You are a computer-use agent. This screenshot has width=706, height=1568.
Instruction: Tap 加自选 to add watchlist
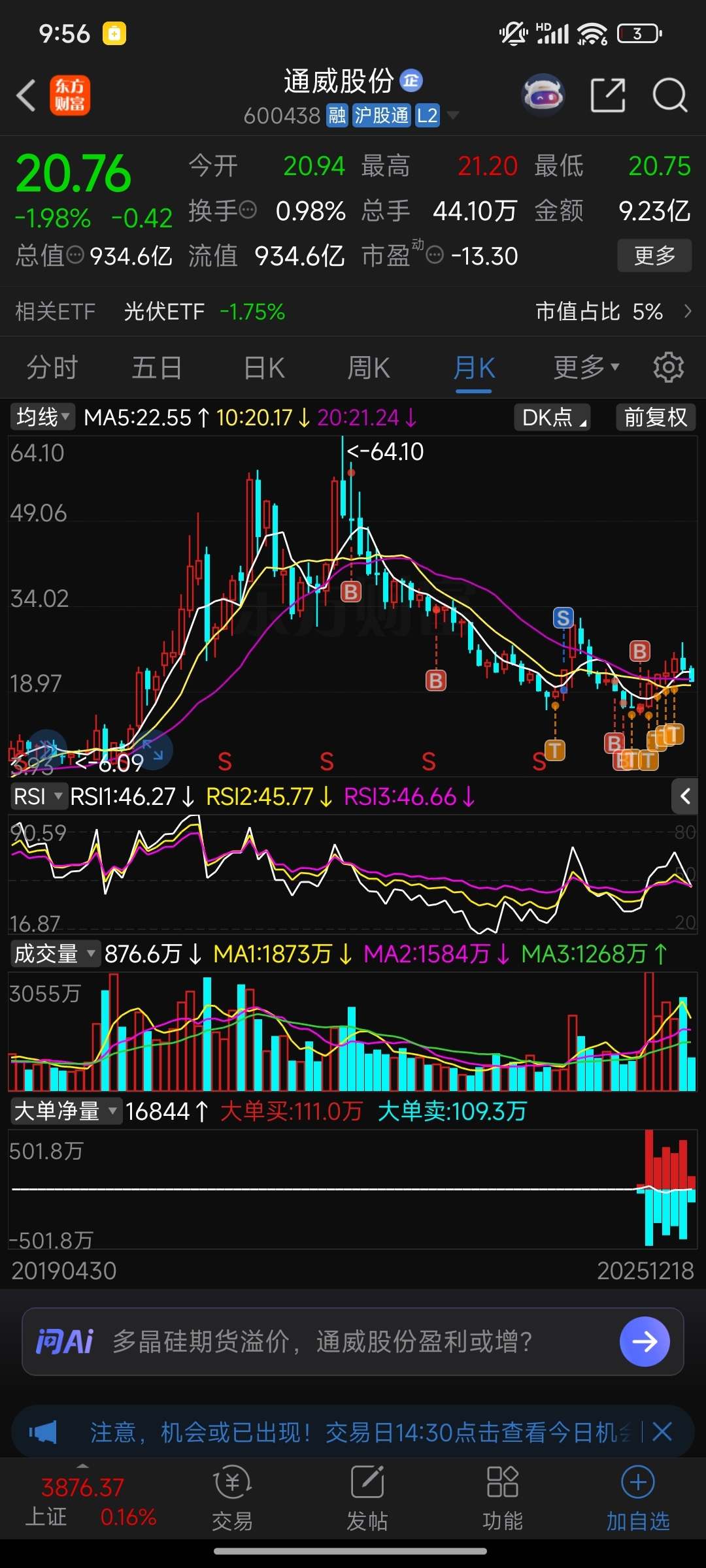[x=638, y=1499]
